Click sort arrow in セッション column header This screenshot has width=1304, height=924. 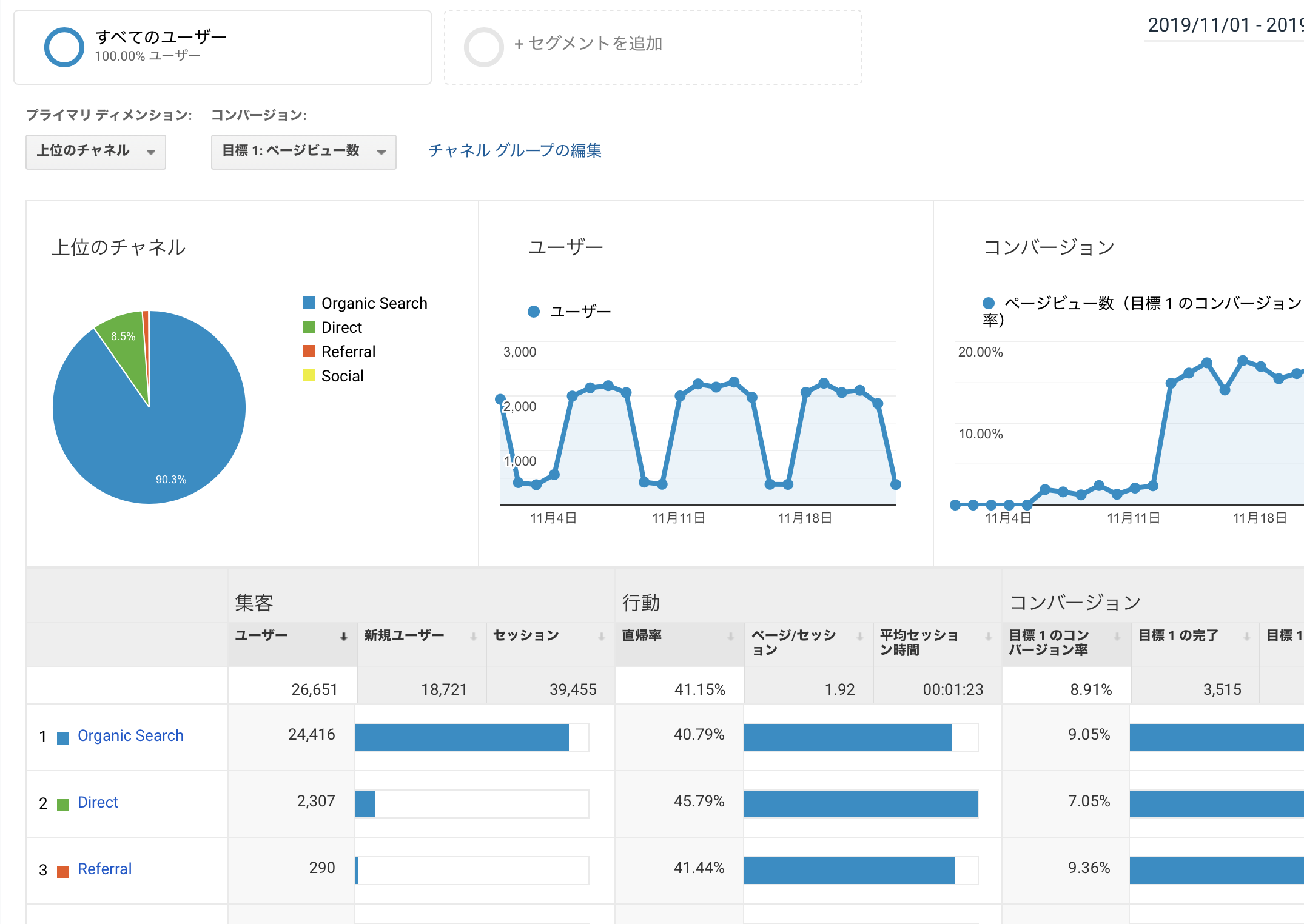(602, 636)
